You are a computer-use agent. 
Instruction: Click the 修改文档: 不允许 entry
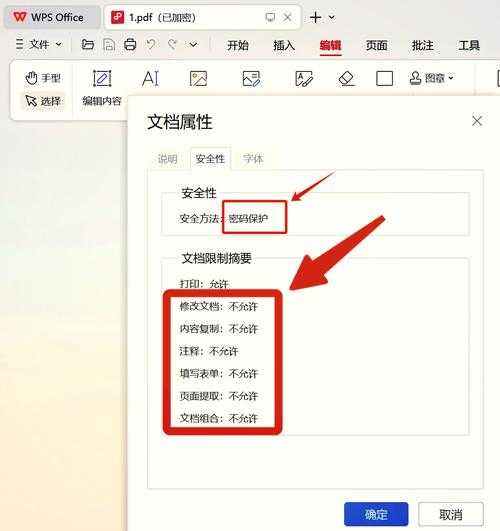pos(219,306)
